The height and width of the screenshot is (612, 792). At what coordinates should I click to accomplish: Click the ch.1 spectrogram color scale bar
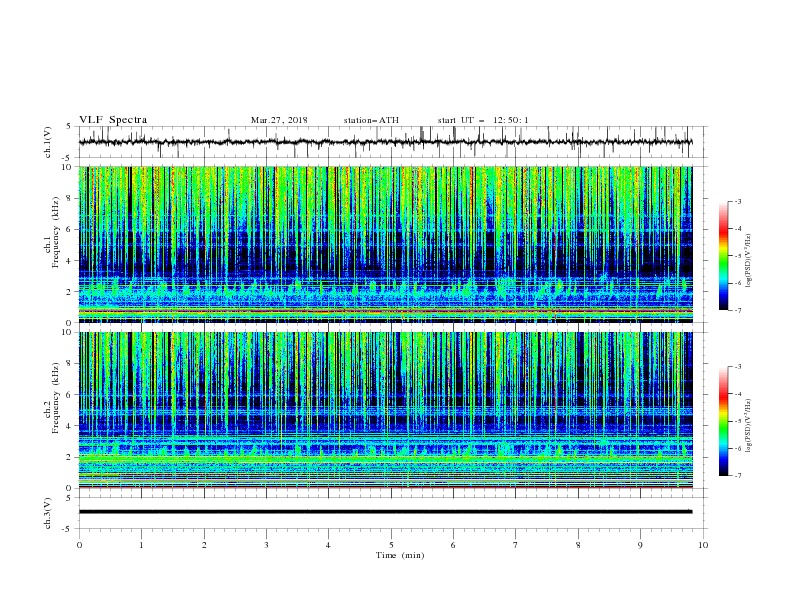(724, 256)
